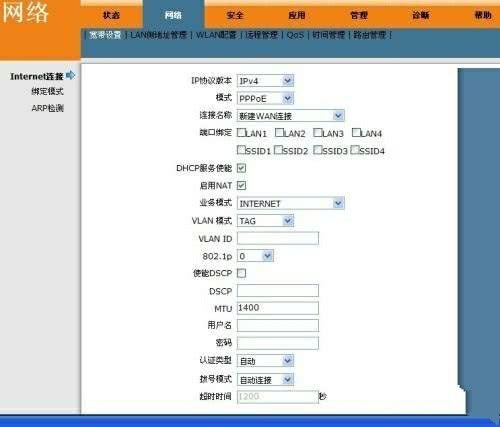500x427 pixels.
Task: Expand the 业务模式 INTERNET dropdown
Action: click(x=291, y=203)
